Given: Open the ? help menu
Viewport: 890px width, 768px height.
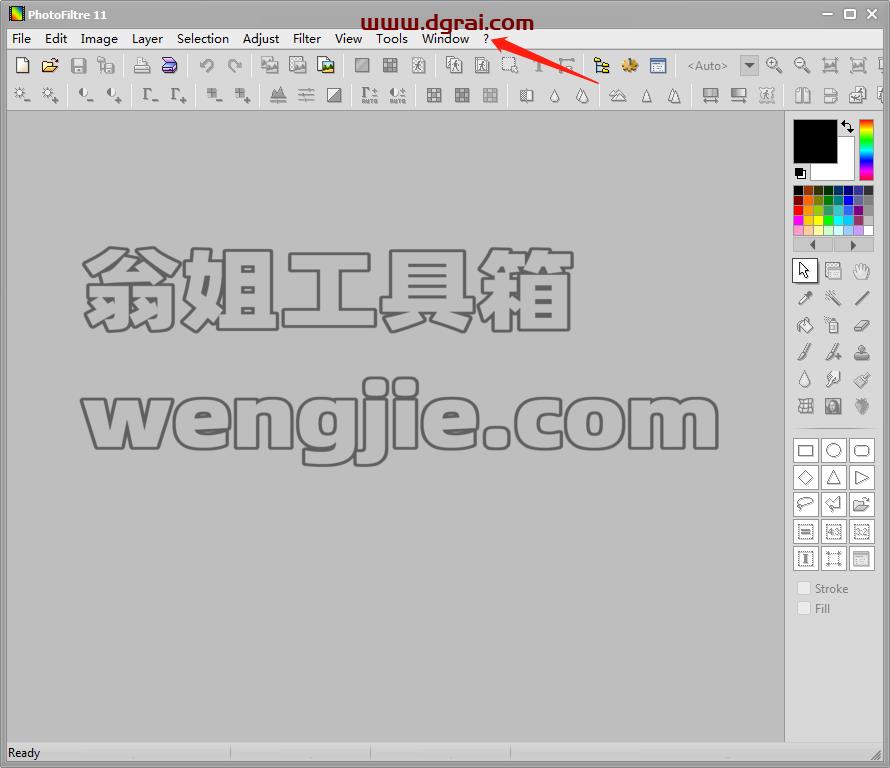Looking at the screenshot, I should (486, 39).
